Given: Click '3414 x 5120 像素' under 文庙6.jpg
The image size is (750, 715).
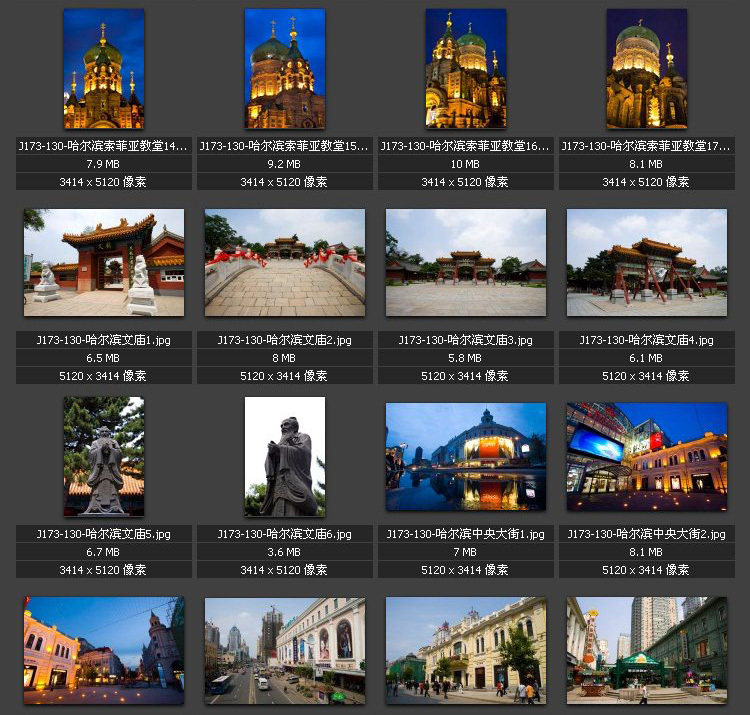Looking at the screenshot, I should [x=284, y=570].
